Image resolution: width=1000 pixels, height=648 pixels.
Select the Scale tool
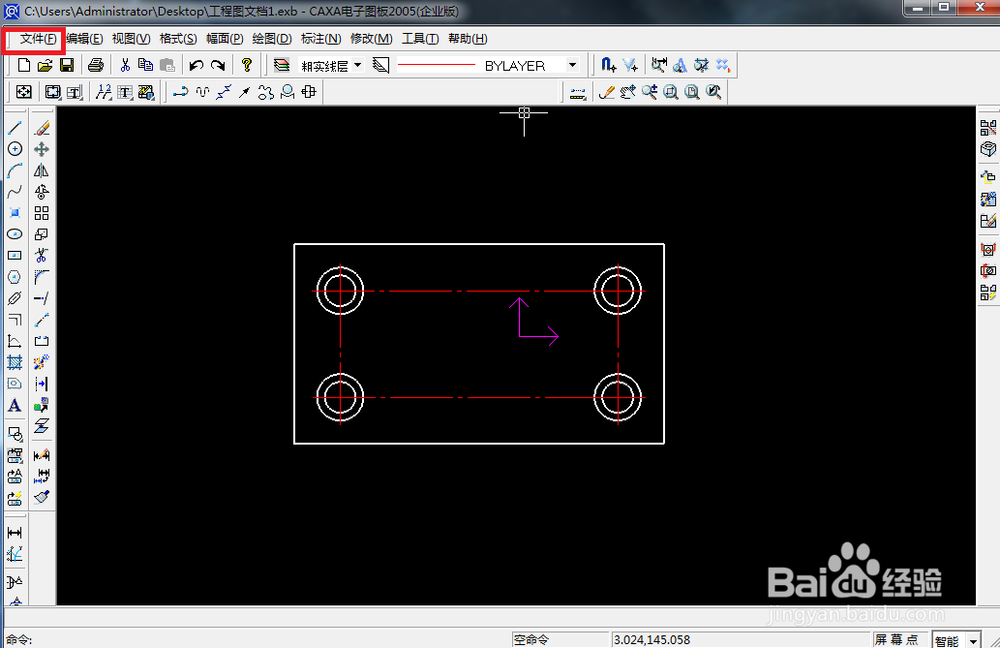tap(42, 234)
